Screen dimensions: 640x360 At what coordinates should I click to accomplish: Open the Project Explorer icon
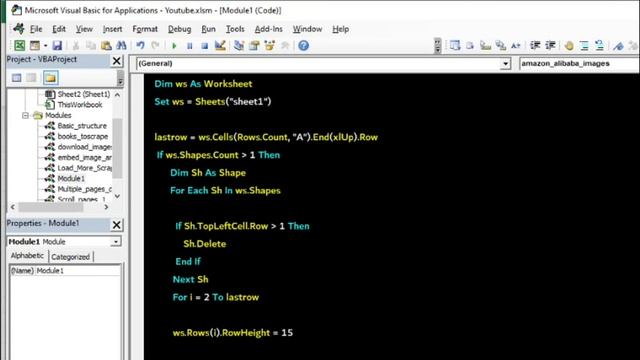pos(239,45)
